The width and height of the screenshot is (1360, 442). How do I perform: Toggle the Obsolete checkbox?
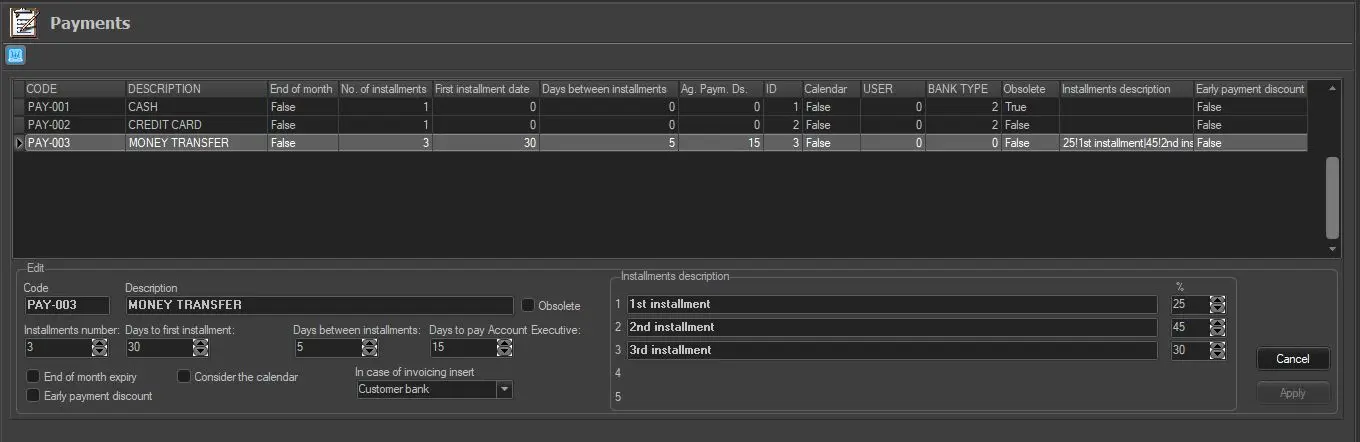pyautogui.click(x=528, y=305)
